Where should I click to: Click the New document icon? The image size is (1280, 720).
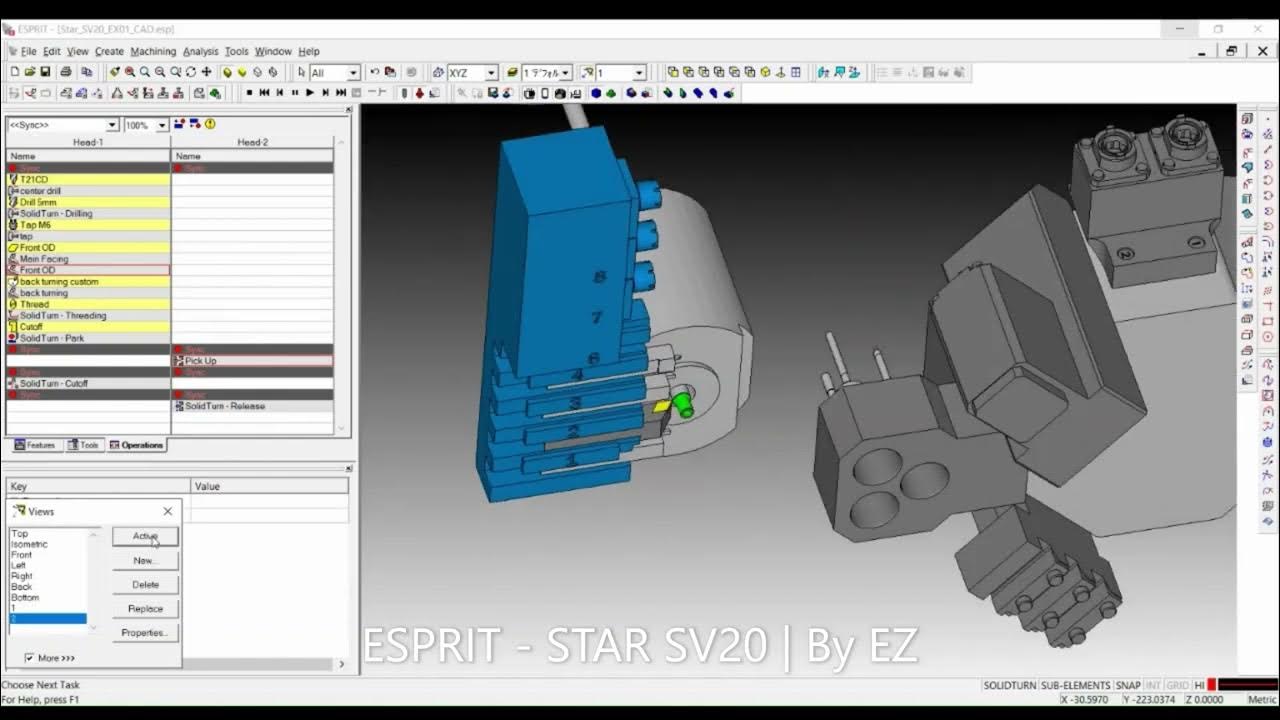pos(15,72)
